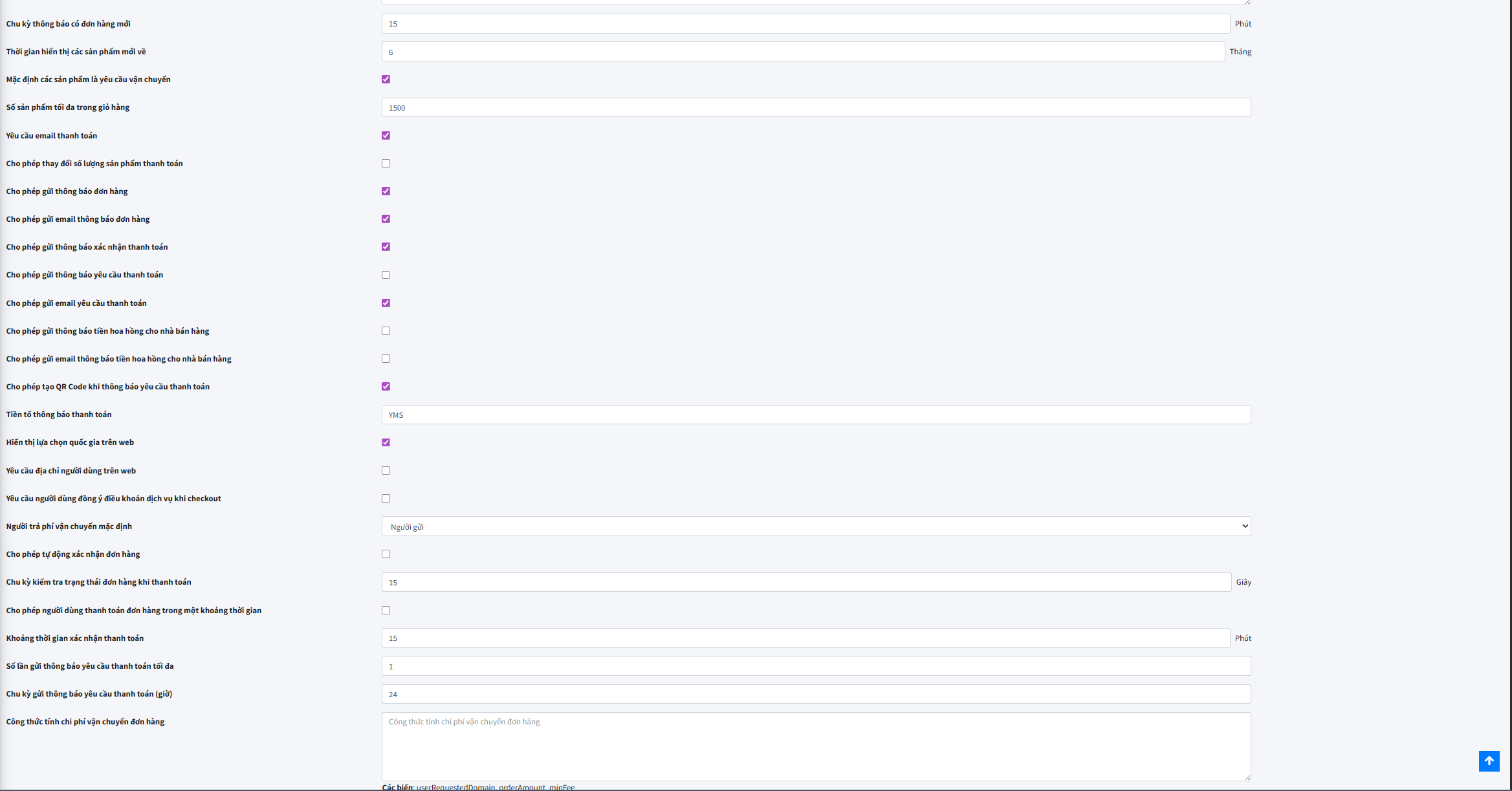Image resolution: width=1512 pixels, height=791 pixels.
Task: Click the 'Tiền tố thông báo thanh toán' field
Action: (815, 415)
